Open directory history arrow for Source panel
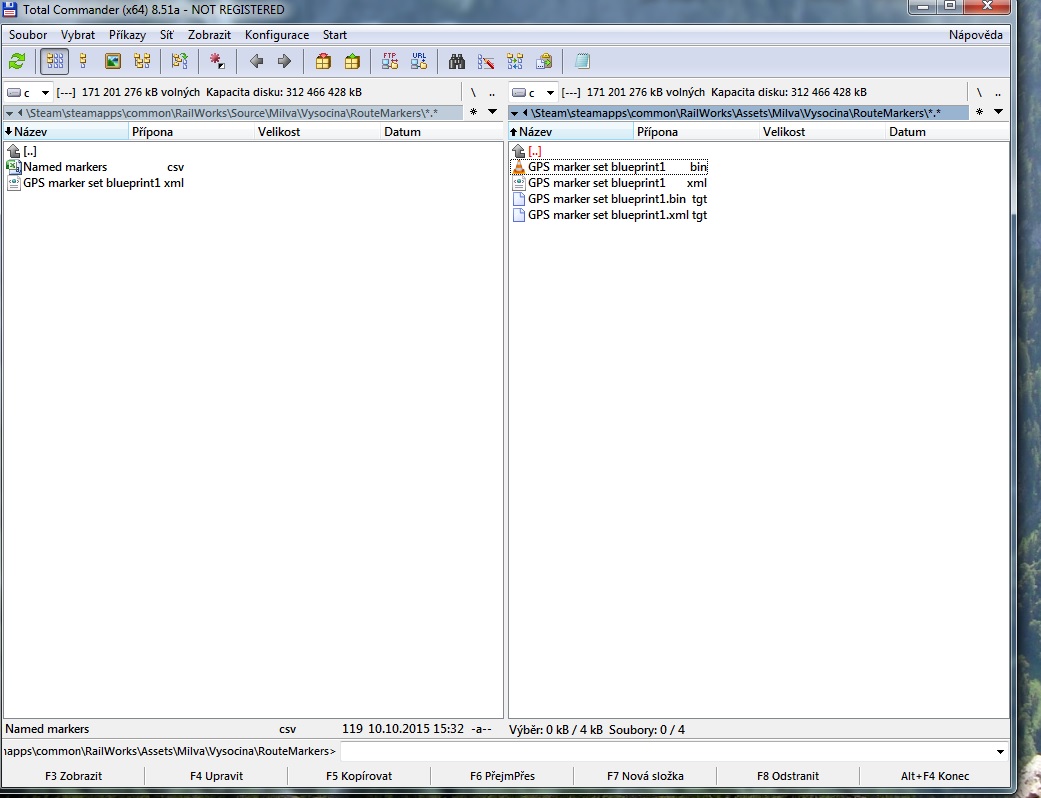This screenshot has width=1041, height=798. (493, 112)
